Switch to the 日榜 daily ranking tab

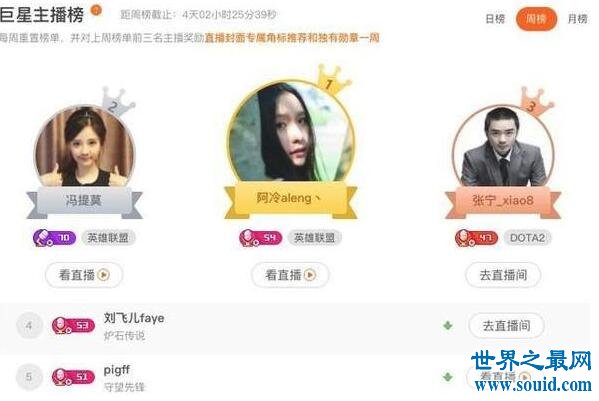[x=495, y=19]
